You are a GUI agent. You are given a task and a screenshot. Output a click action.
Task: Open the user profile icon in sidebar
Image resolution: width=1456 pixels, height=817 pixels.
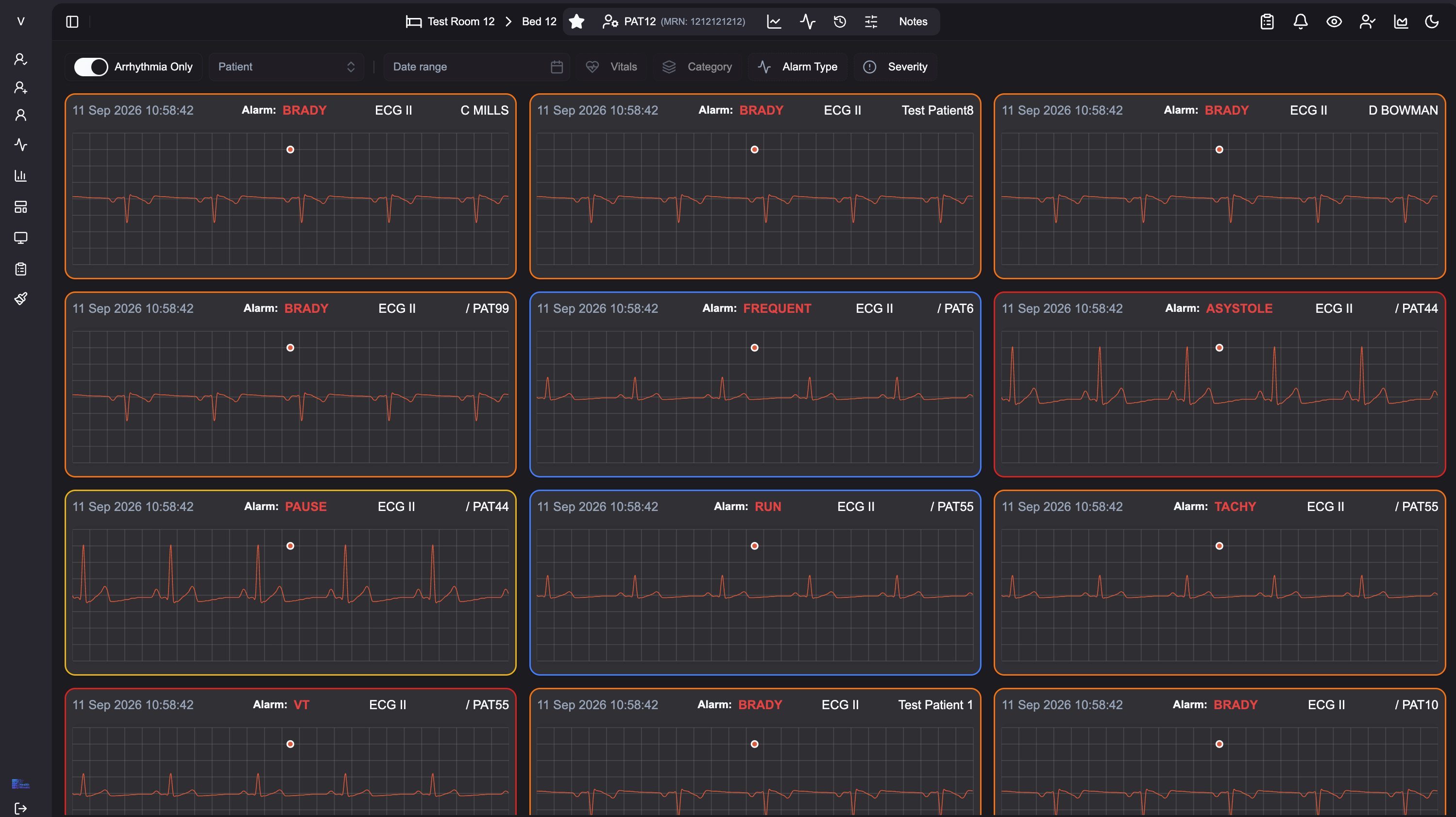click(21, 115)
